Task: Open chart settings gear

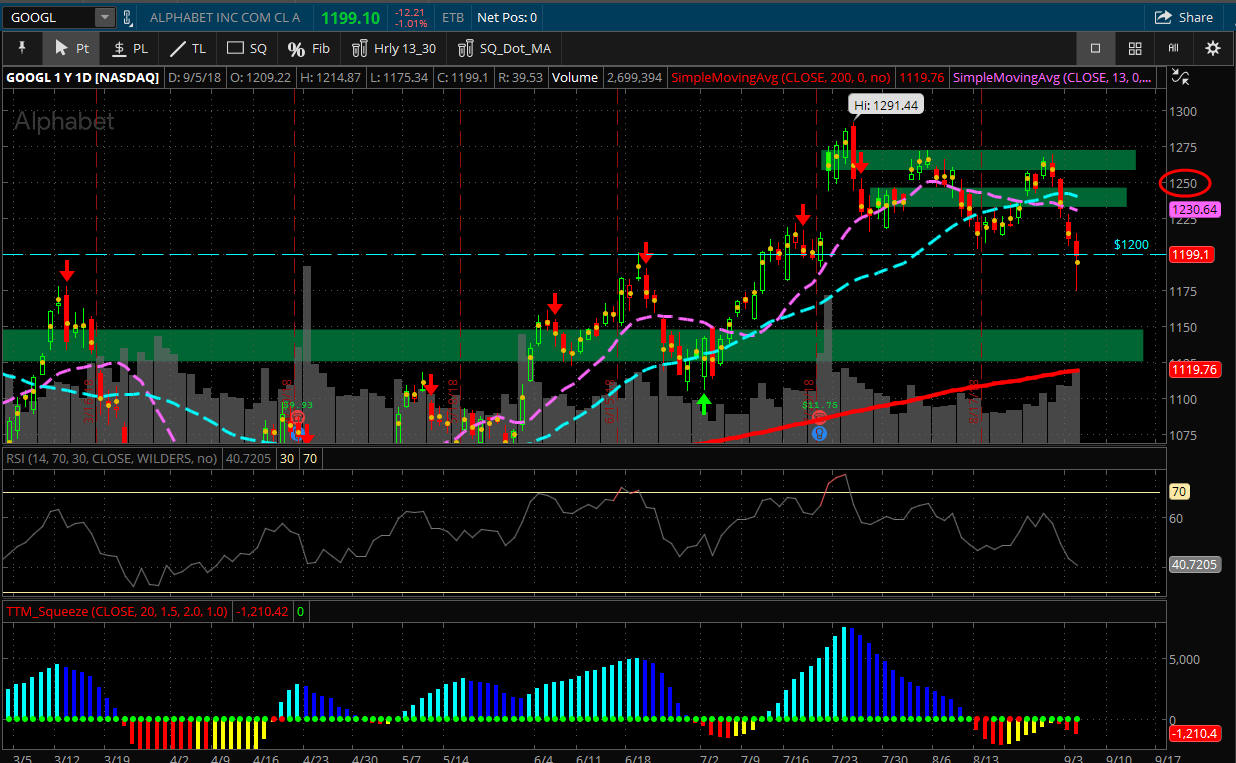Action: coord(1212,48)
